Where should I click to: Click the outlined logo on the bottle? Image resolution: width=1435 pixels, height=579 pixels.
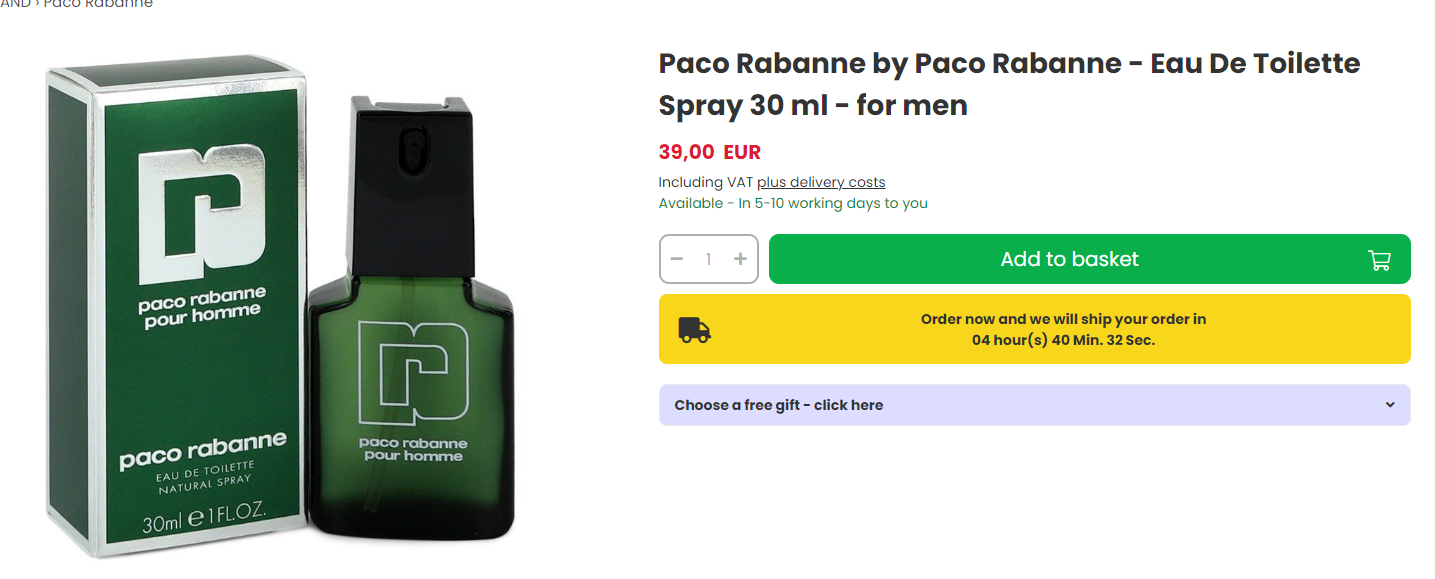412,373
